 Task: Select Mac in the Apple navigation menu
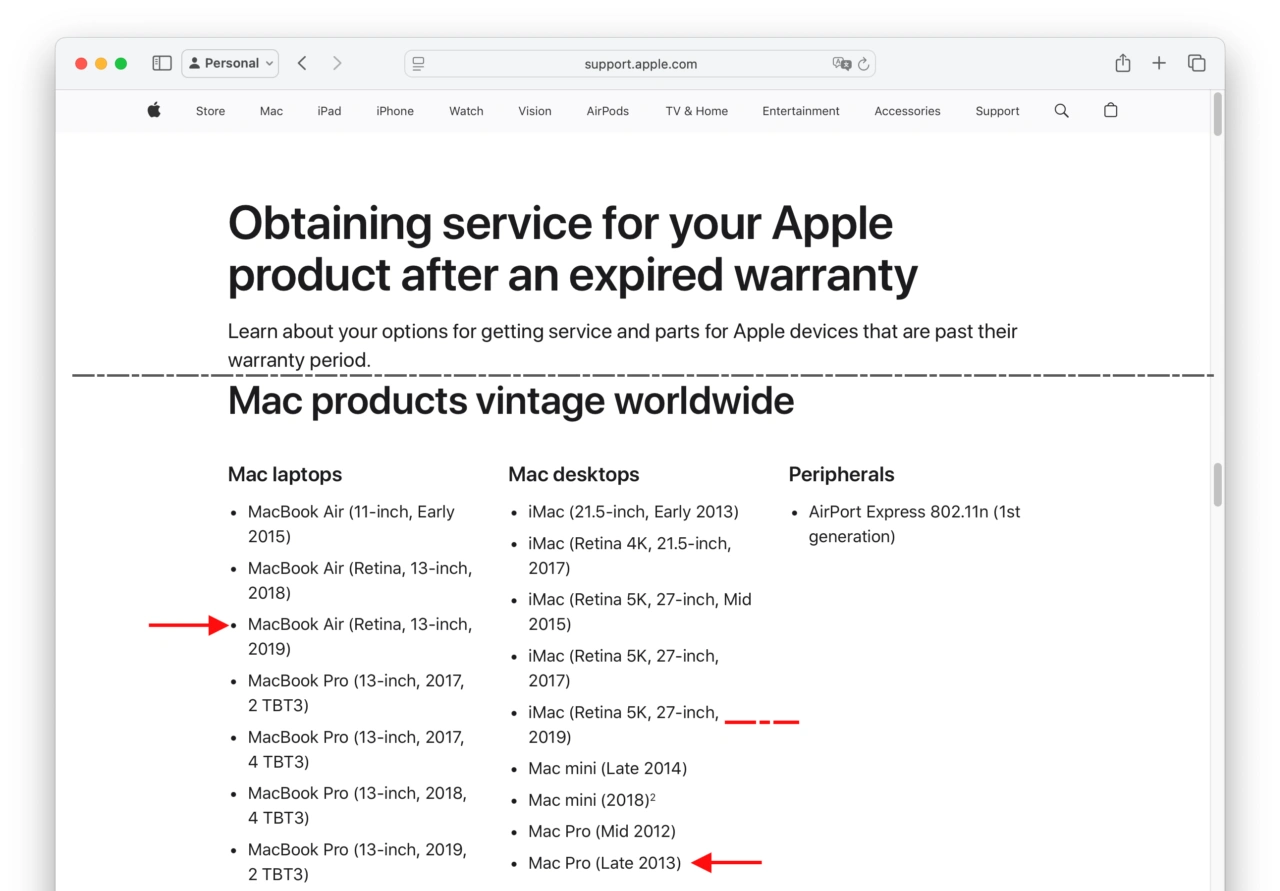[271, 111]
